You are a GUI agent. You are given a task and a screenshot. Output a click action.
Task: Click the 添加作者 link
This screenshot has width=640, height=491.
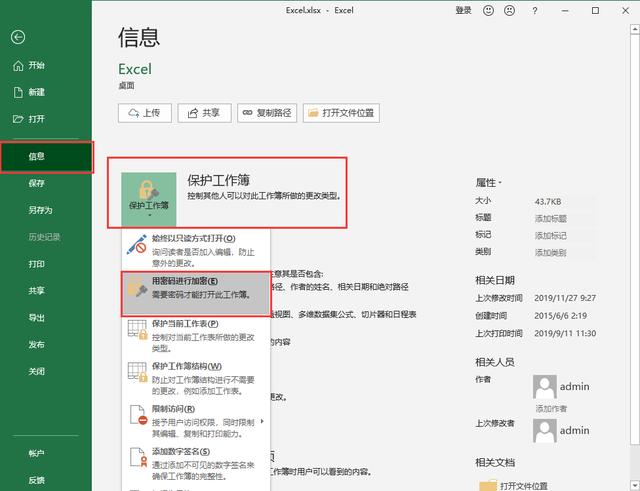tap(551, 409)
